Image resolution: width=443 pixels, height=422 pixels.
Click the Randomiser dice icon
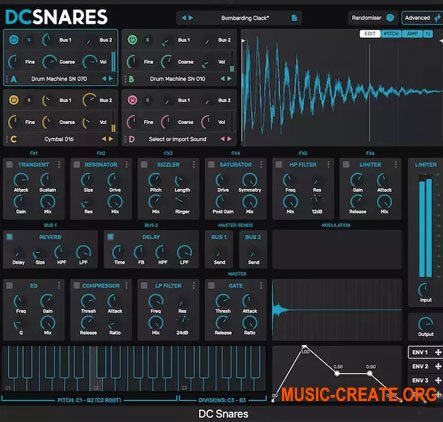click(390, 18)
